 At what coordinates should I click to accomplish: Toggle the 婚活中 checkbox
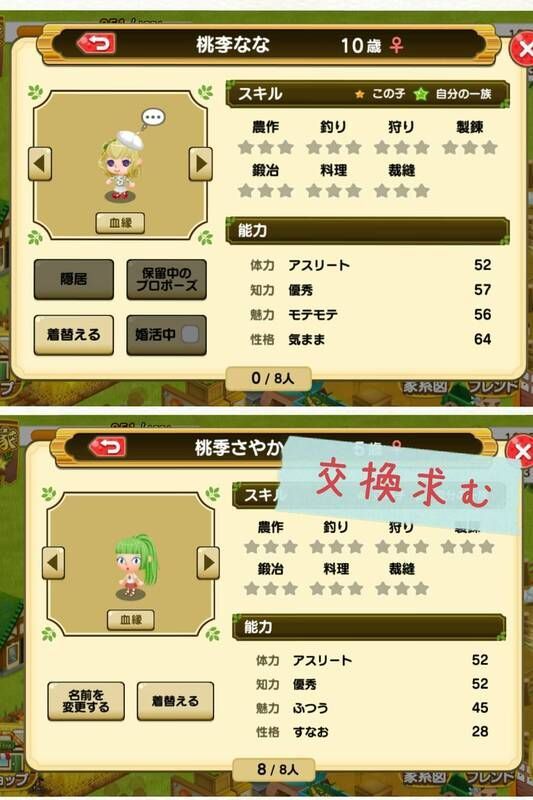pyautogui.click(x=190, y=335)
